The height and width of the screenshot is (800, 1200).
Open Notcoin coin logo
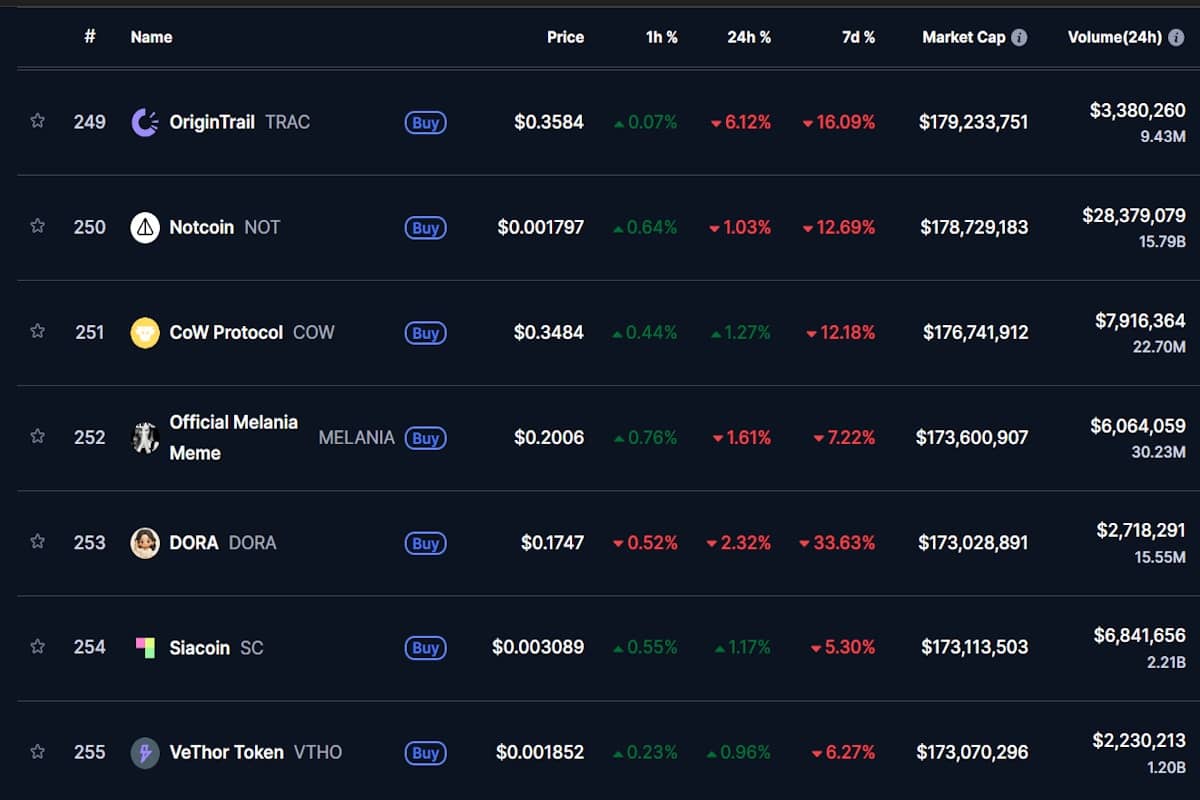[x=145, y=227]
